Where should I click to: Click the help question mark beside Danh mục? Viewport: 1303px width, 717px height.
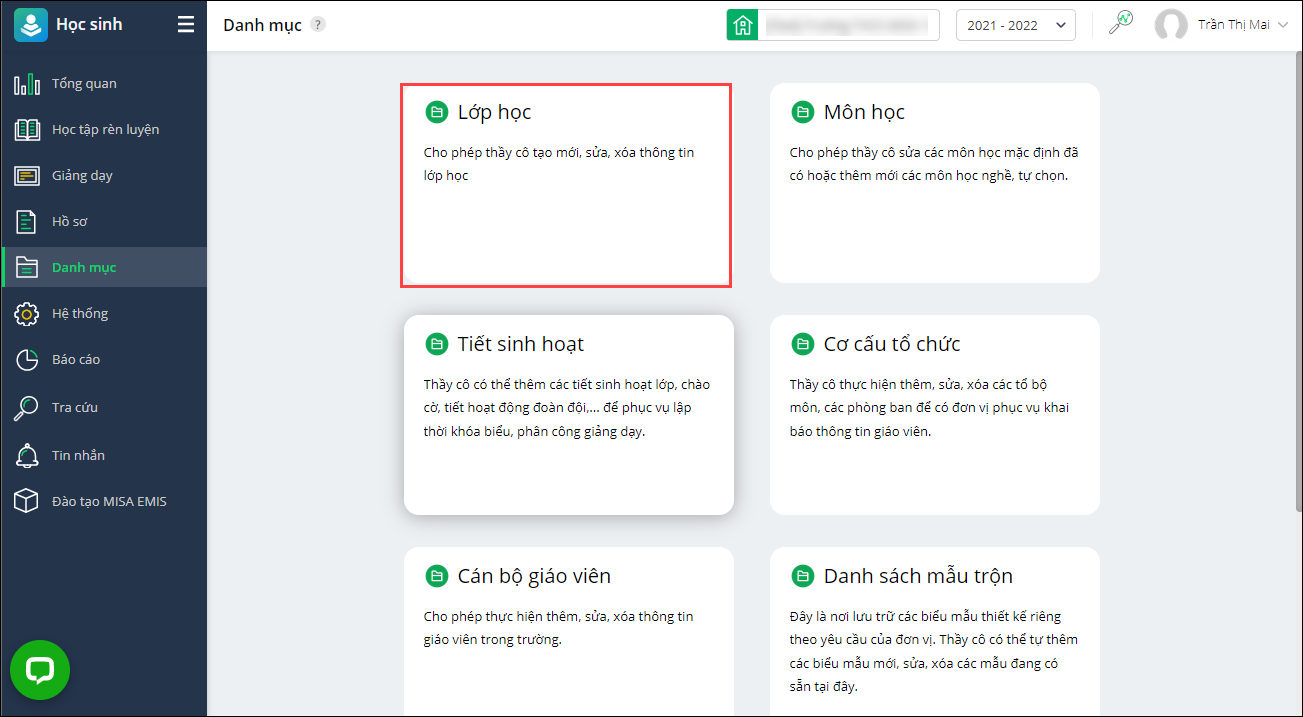(x=318, y=25)
